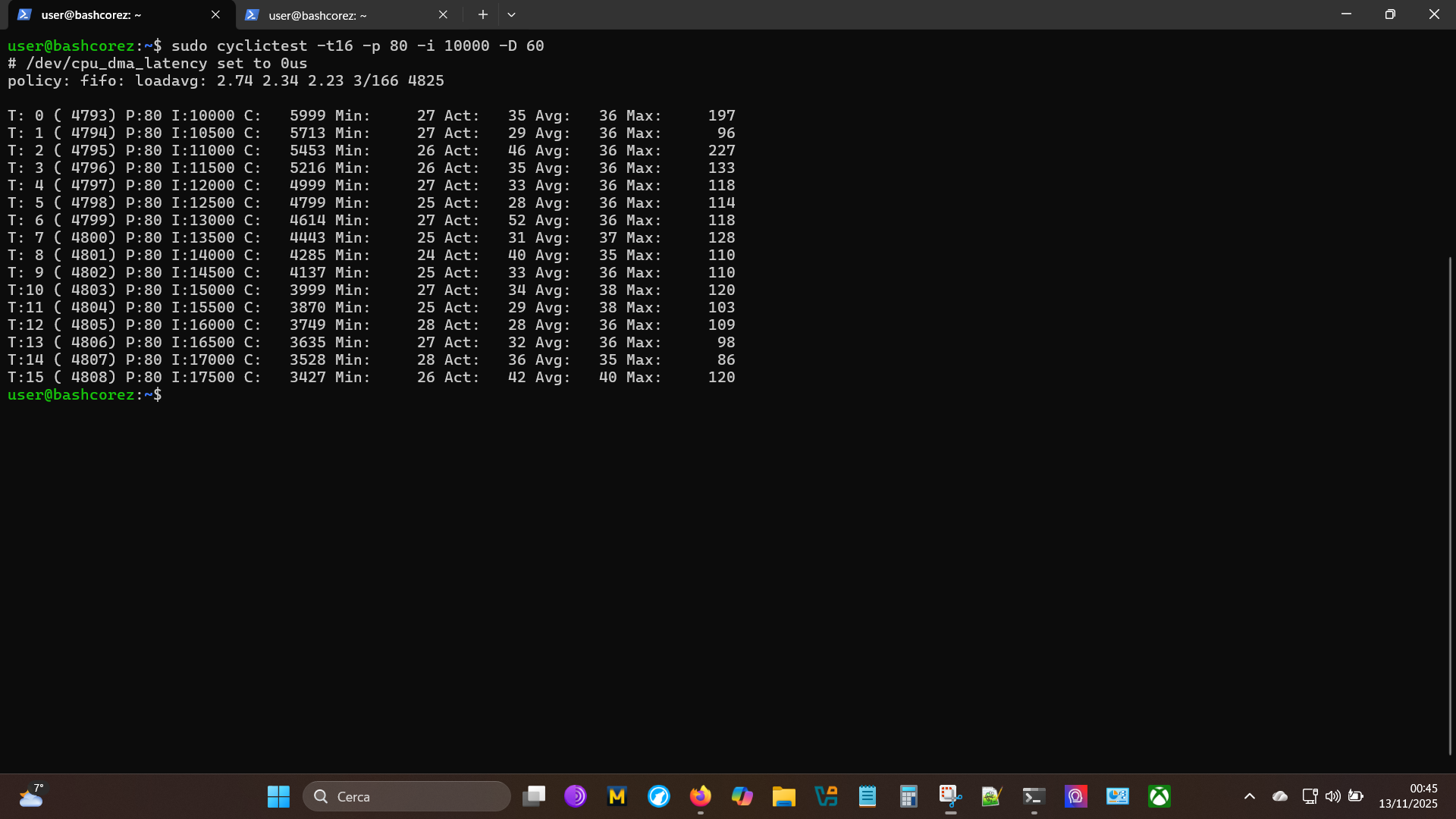Viewport: 1456px width, 819px height.
Task: Click the Snipping Tool taskbar icon
Action: point(950,796)
